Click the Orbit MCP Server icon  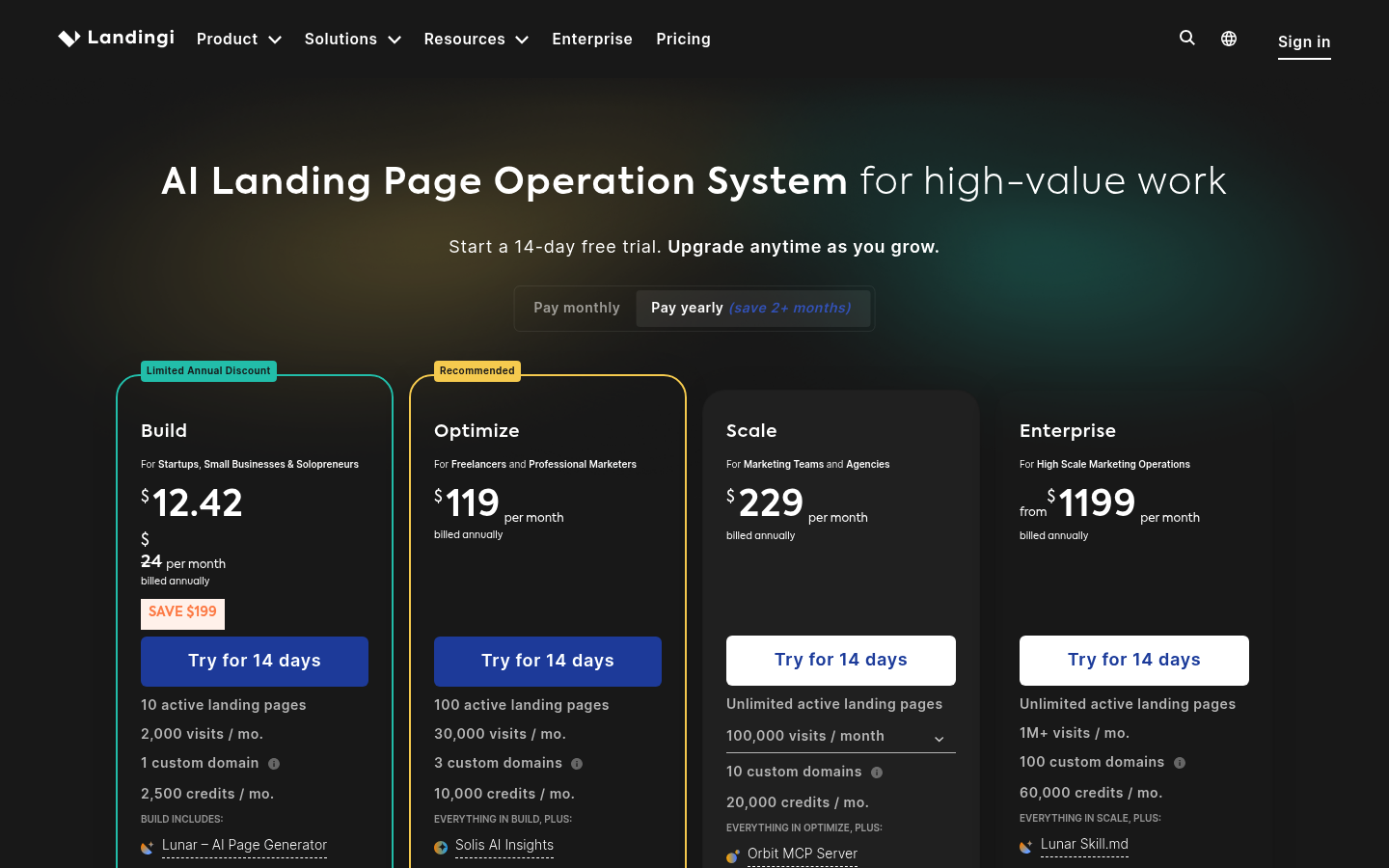point(733,855)
